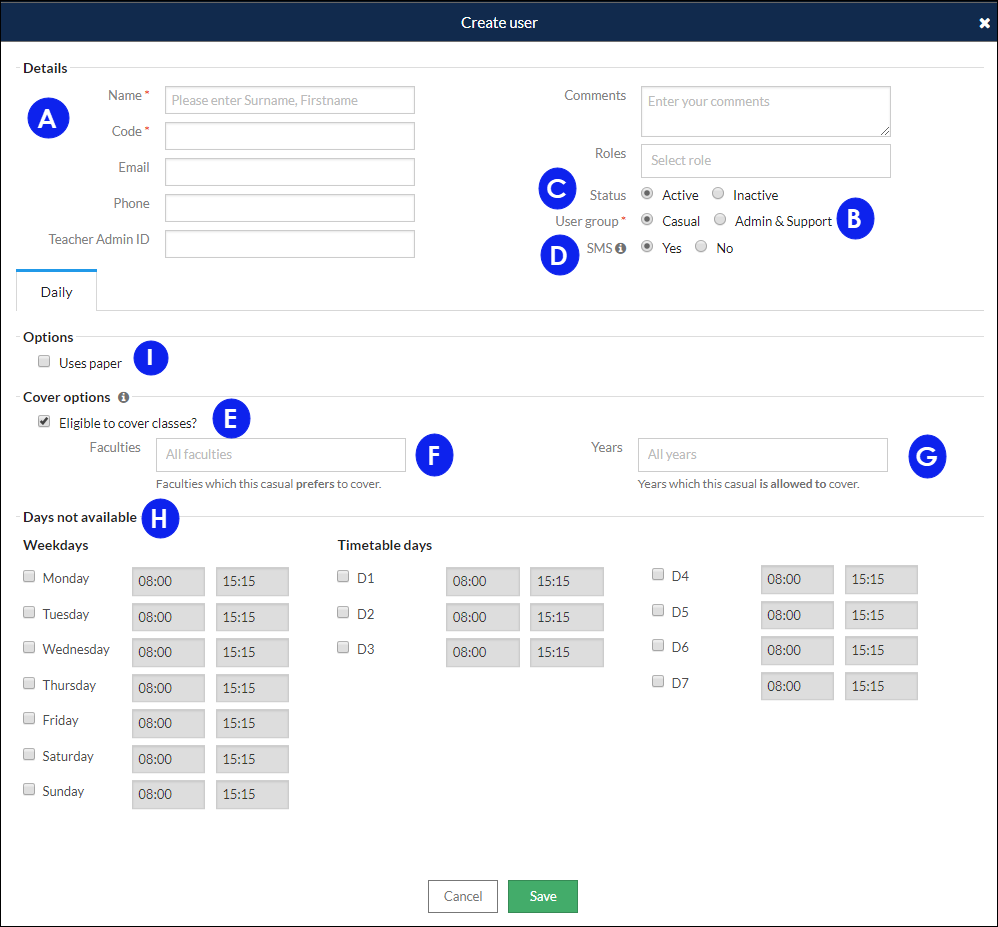Click the Cover options info icon
The height and width of the screenshot is (927, 998).
pyautogui.click(x=123, y=397)
